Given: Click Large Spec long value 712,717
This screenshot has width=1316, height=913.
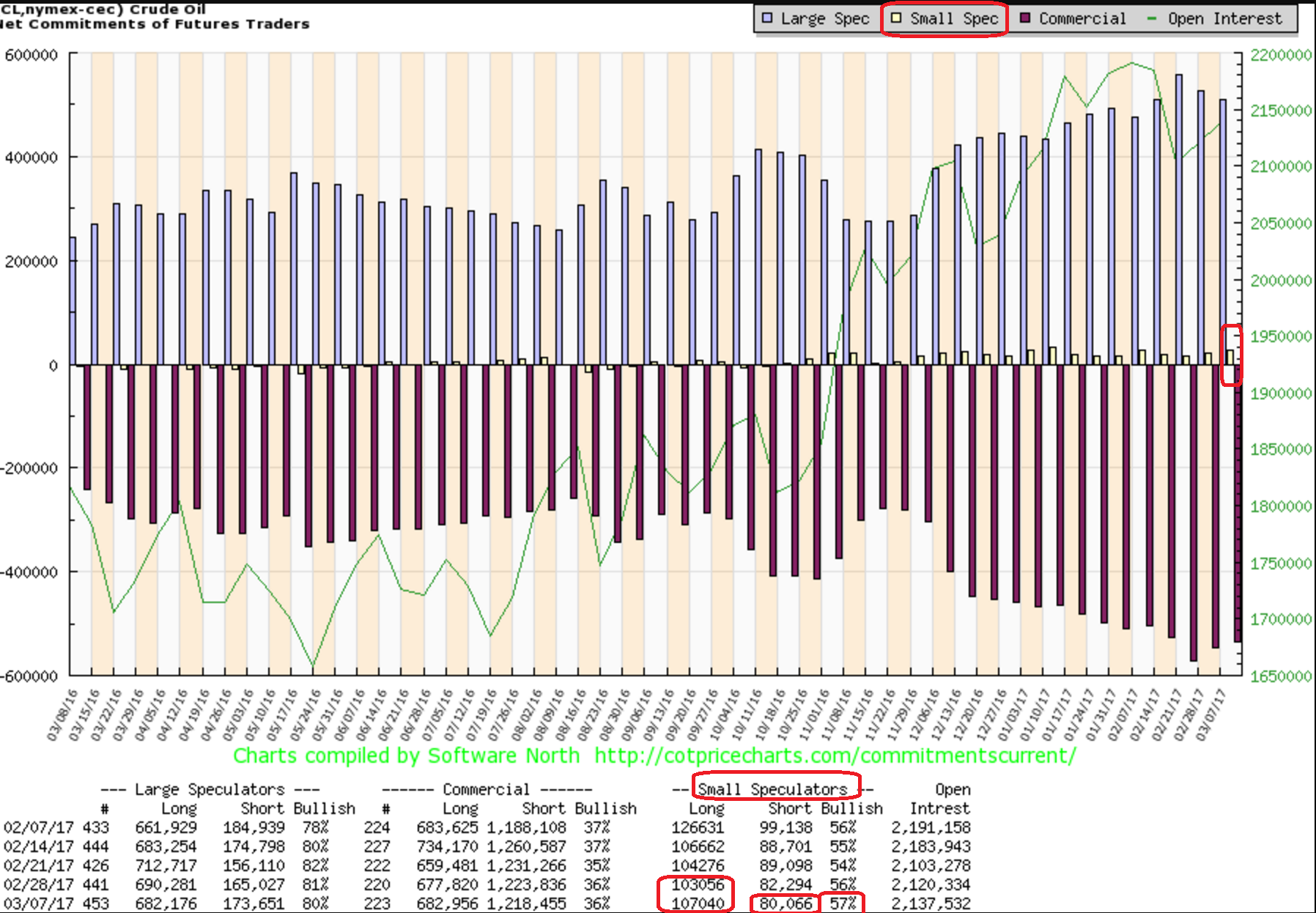Looking at the screenshot, I should 166,865.
